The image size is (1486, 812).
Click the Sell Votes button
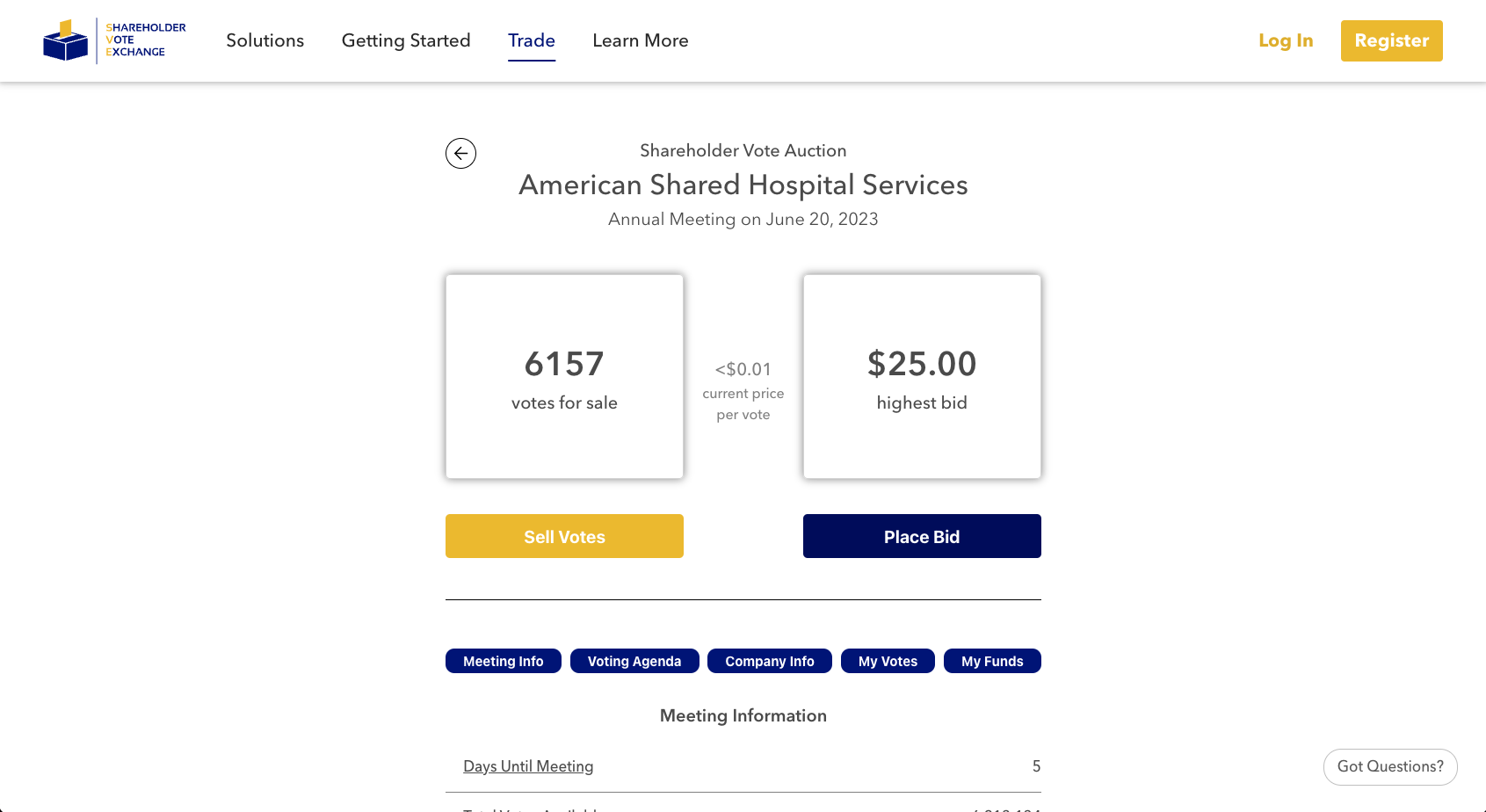(x=564, y=536)
